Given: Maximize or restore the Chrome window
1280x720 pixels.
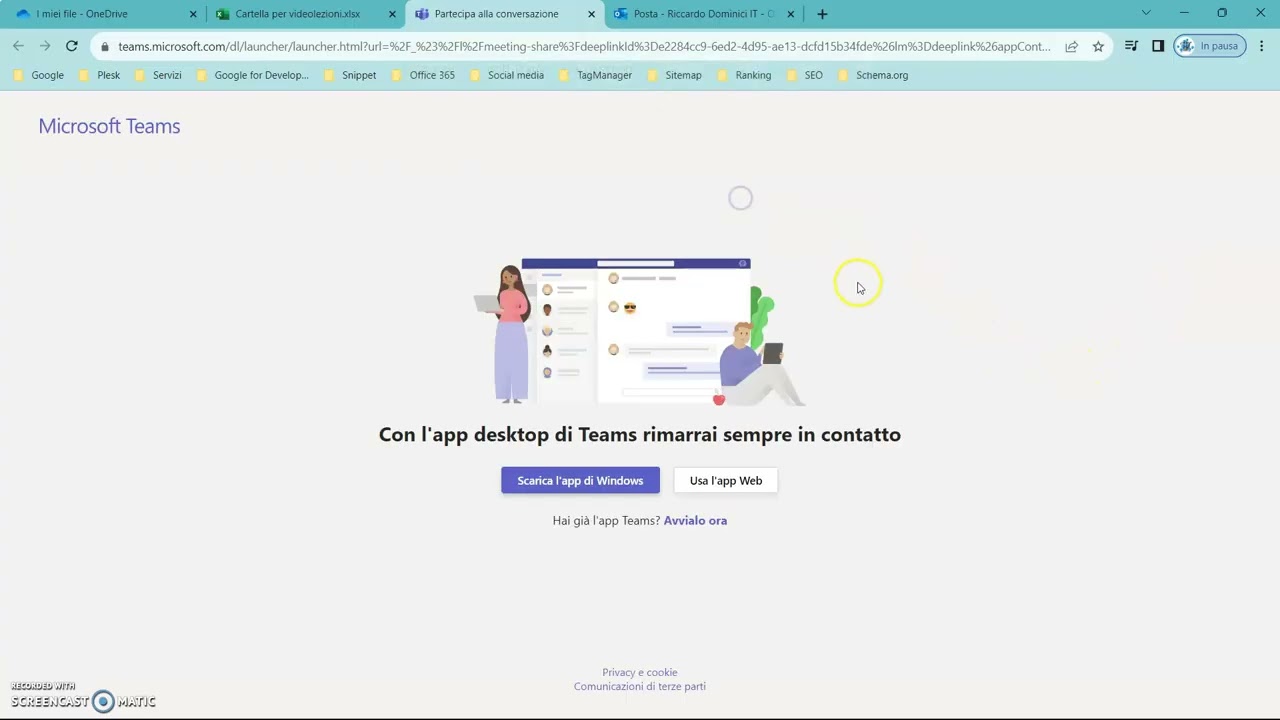Looking at the screenshot, I should click(1222, 13).
